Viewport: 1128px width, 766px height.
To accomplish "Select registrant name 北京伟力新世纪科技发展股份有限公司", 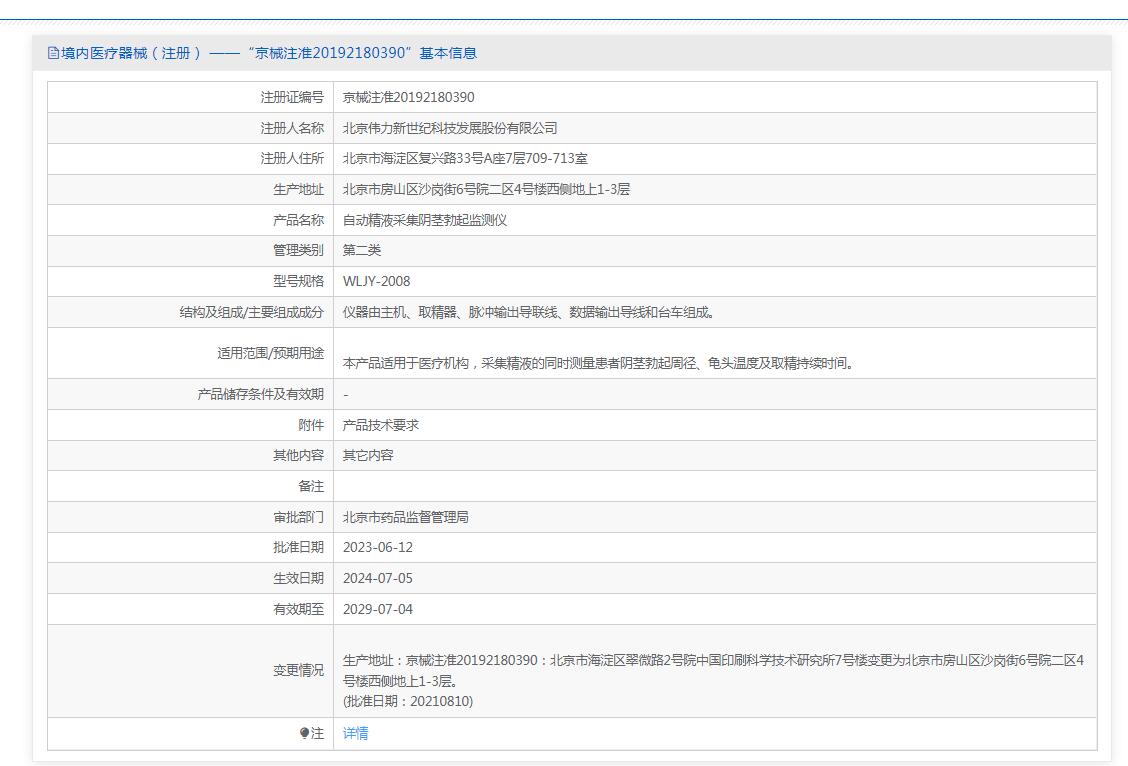I will (x=450, y=128).
